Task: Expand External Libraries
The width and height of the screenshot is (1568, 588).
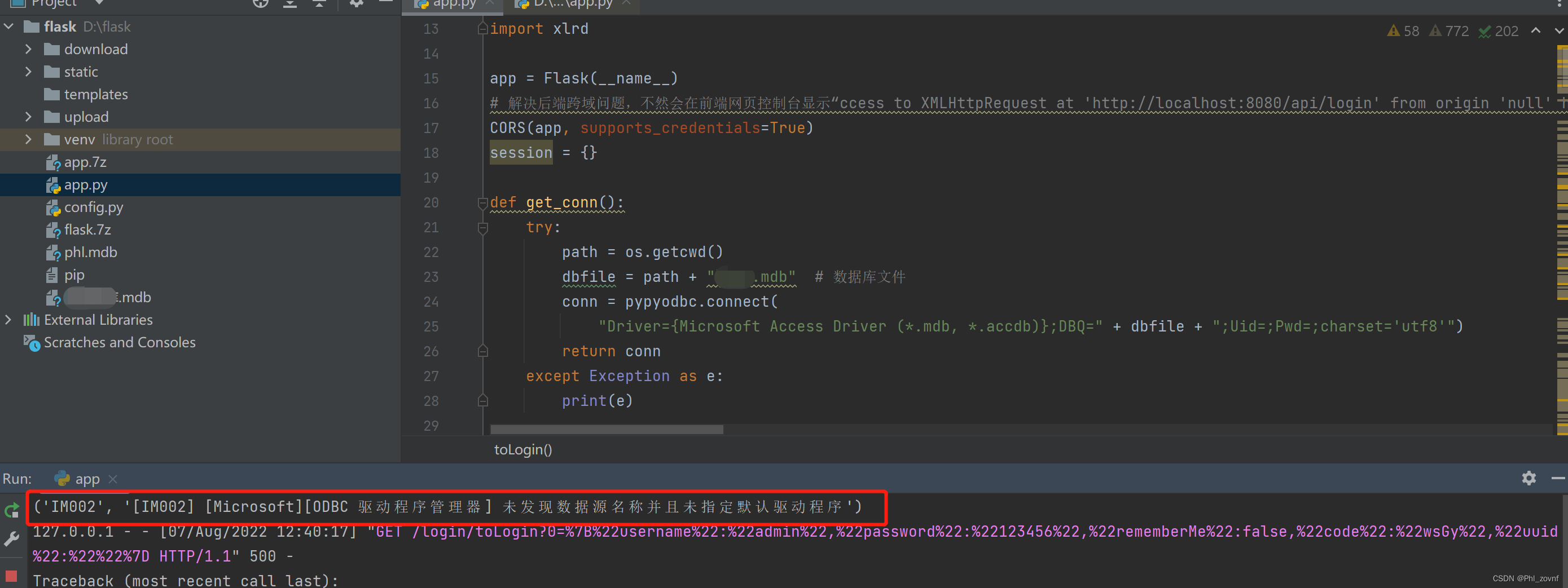Action: (x=8, y=319)
